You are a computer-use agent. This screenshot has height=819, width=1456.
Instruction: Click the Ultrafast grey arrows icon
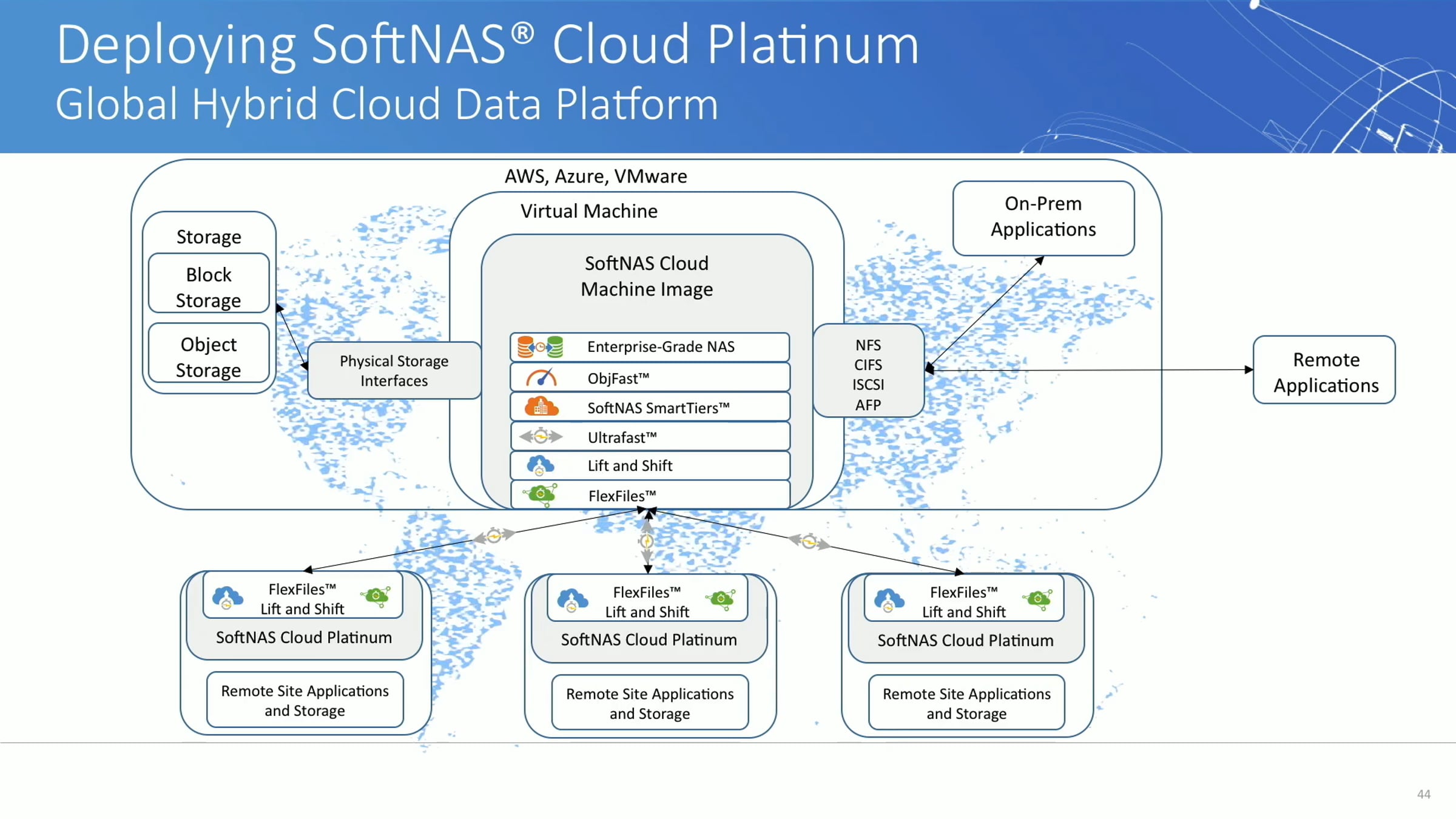pos(541,436)
